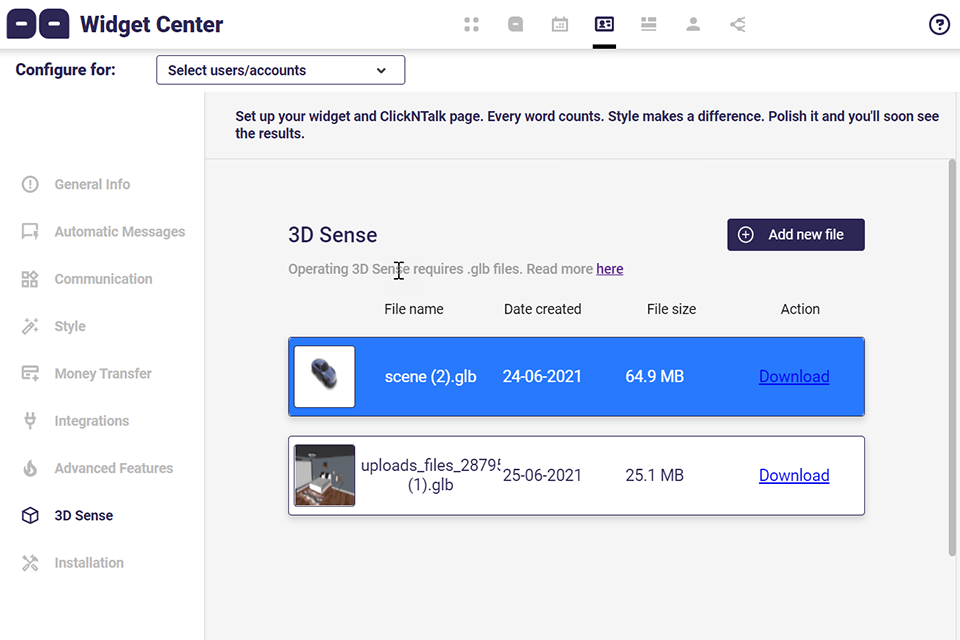Open the four-dot dashboard icon in top nav
Image resolution: width=960 pixels, height=640 pixels.
coord(471,24)
